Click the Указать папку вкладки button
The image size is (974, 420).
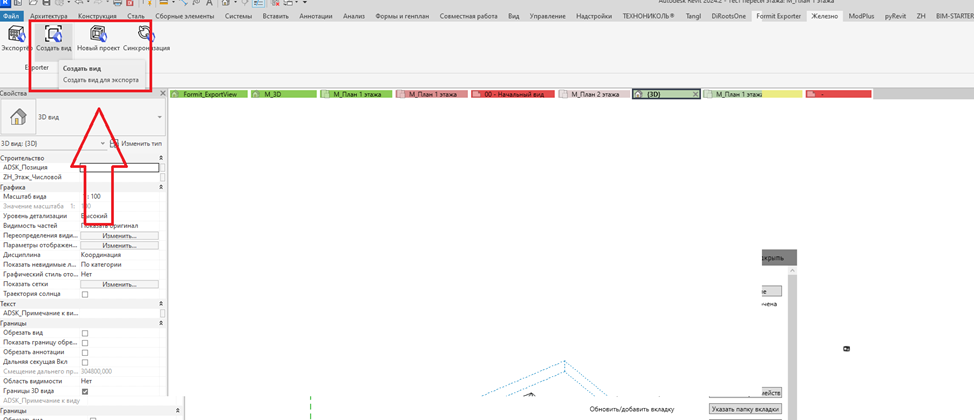[745, 409]
